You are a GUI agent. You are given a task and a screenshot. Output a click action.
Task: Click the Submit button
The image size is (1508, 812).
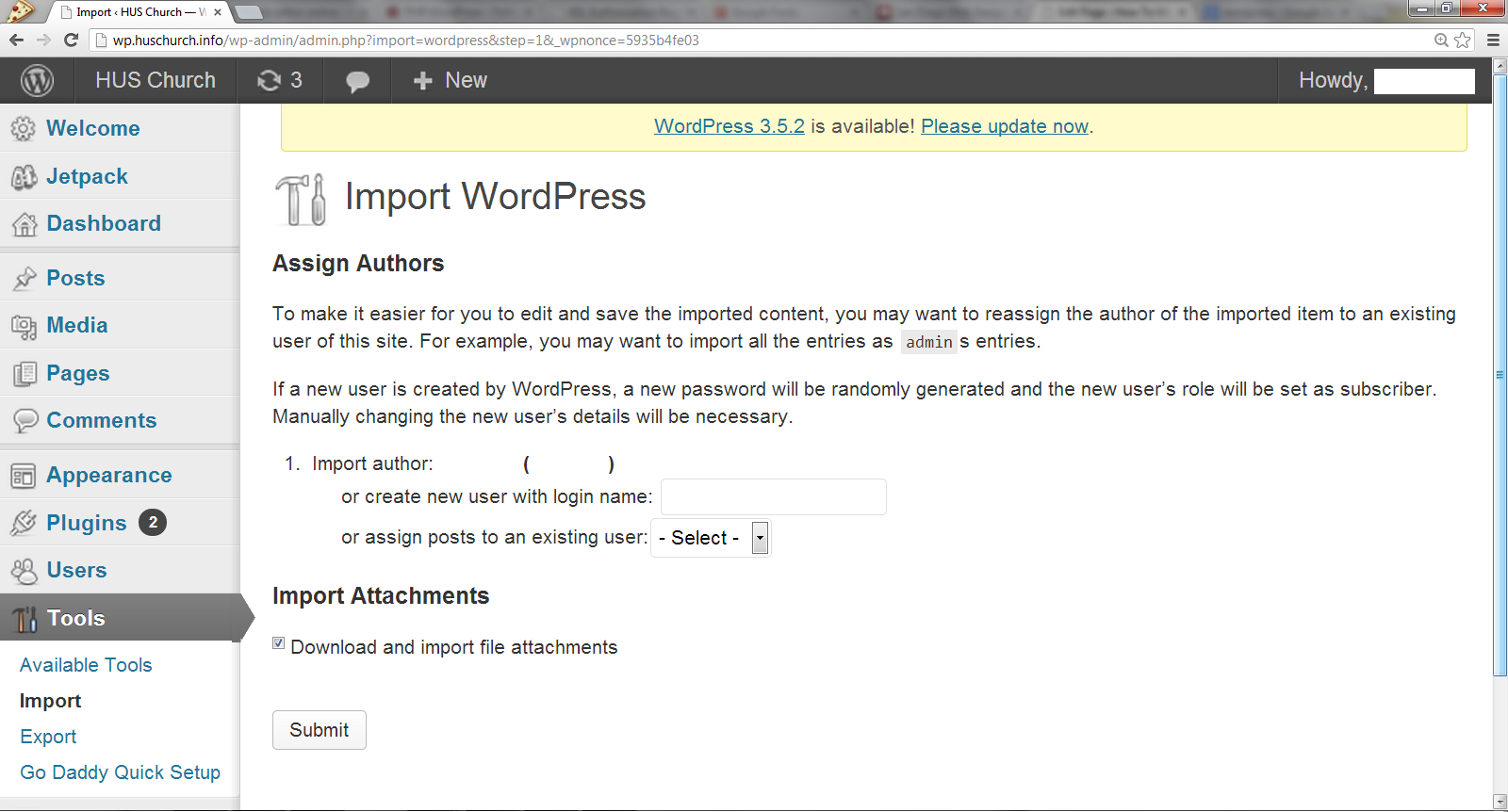tap(320, 730)
